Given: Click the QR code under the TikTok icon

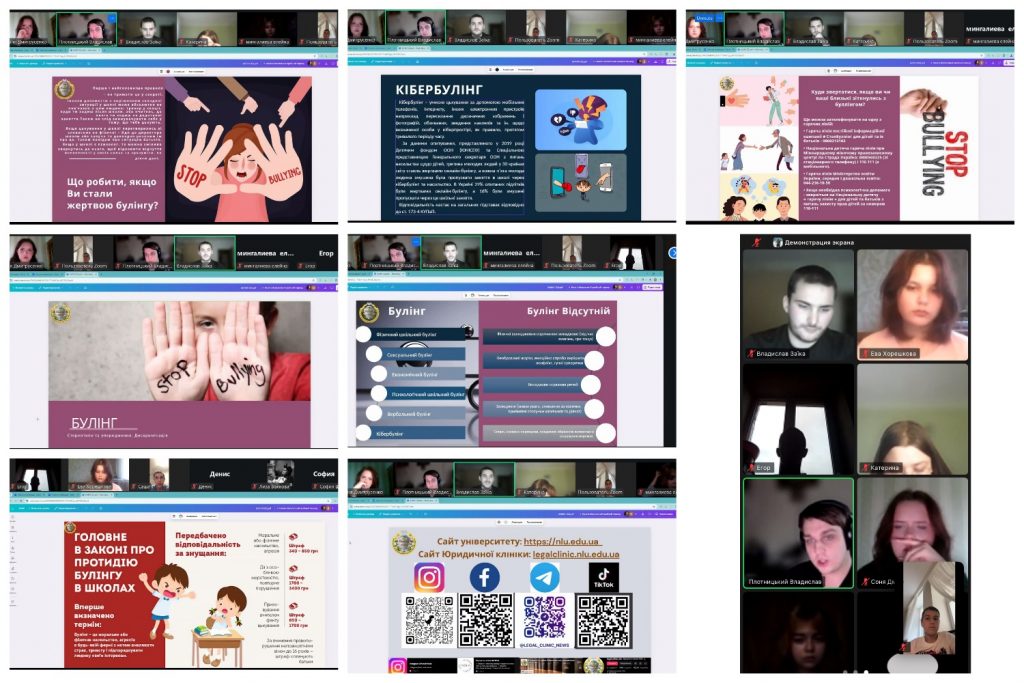Looking at the screenshot, I should click(x=603, y=620).
